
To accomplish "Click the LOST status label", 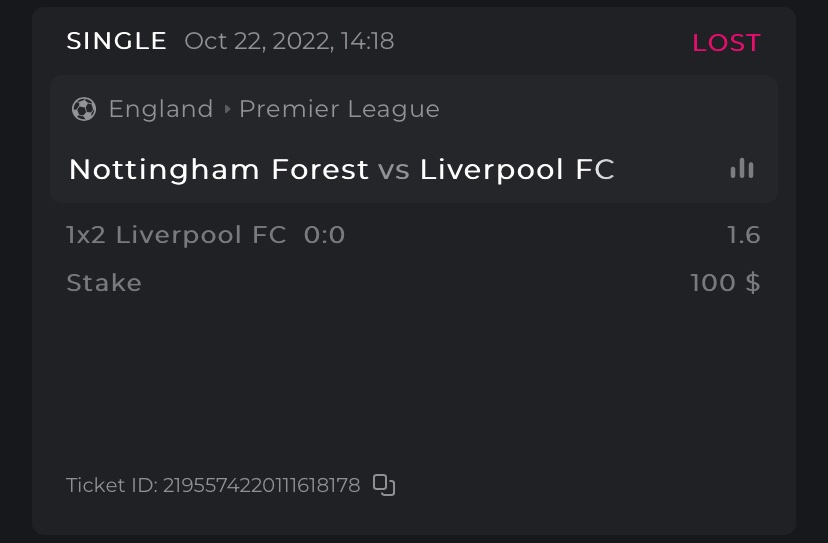I will tap(726, 43).
